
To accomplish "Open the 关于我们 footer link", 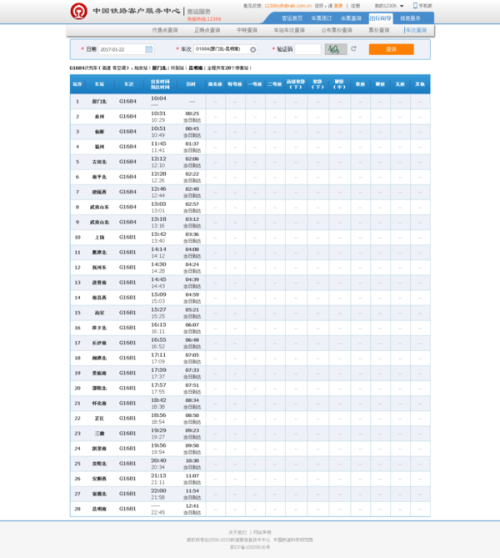I will pyautogui.click(x=237, y=532).
